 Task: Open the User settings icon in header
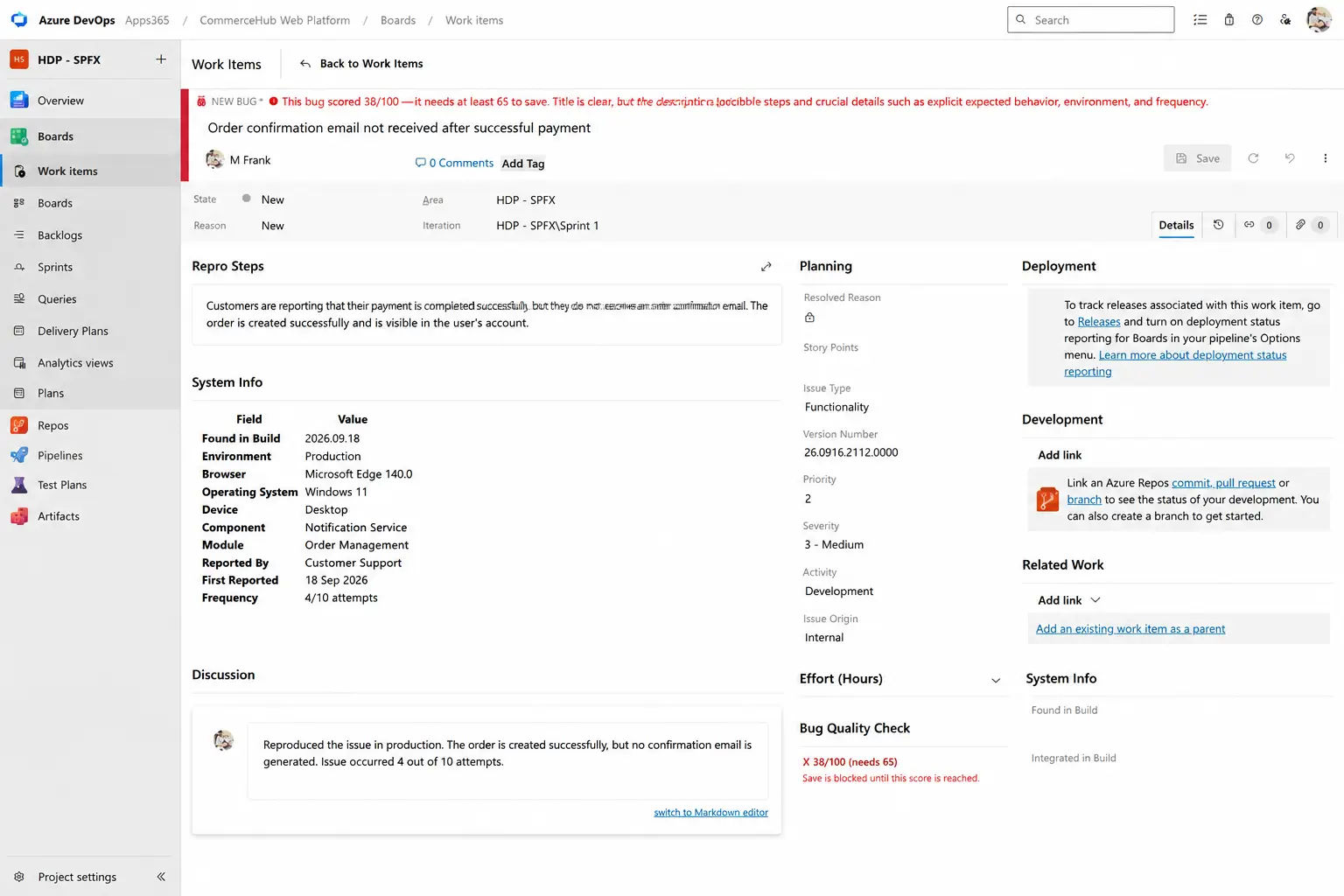1285,19
